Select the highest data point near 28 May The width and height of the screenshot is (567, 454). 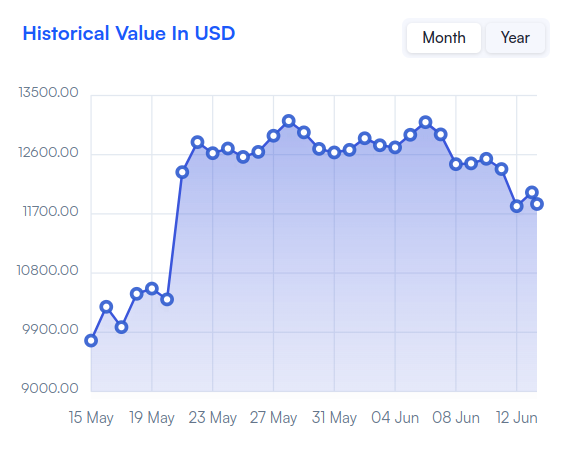[x=289, y=121]
